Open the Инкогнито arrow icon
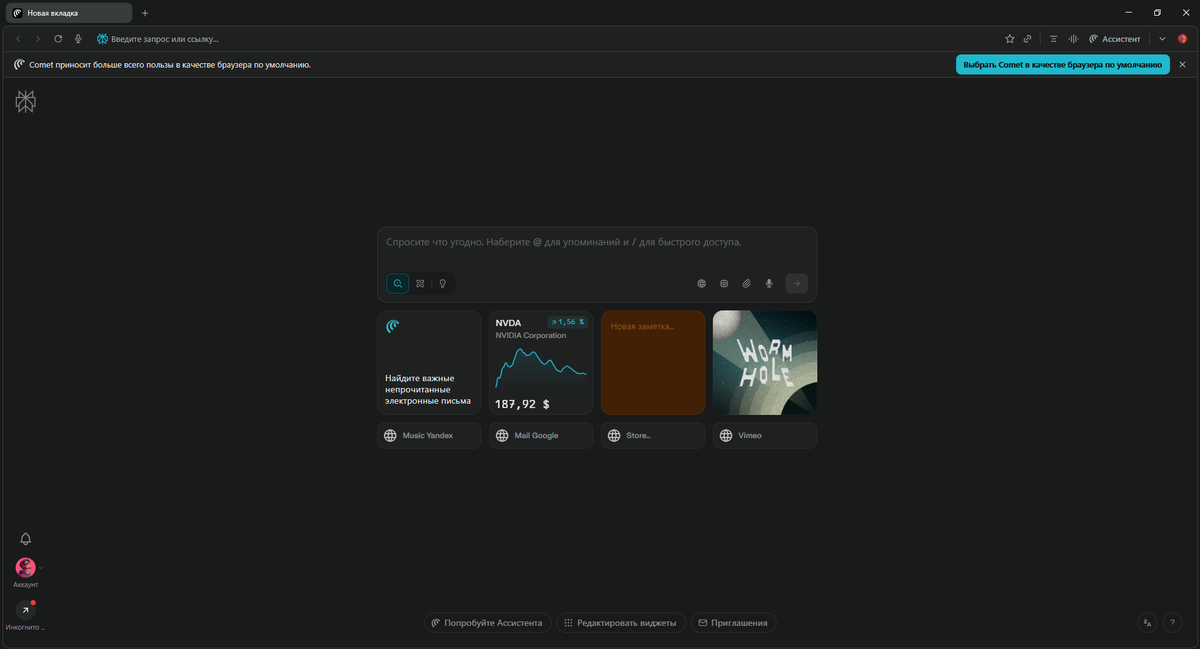1200x649 pixels. 26,610
